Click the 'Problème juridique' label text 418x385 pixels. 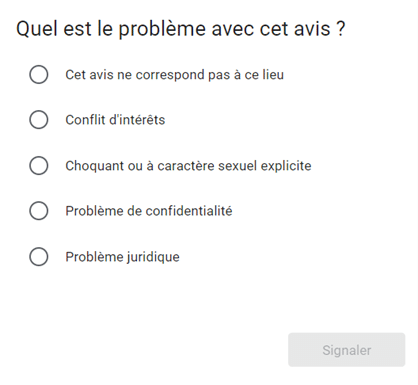[122, 257]
